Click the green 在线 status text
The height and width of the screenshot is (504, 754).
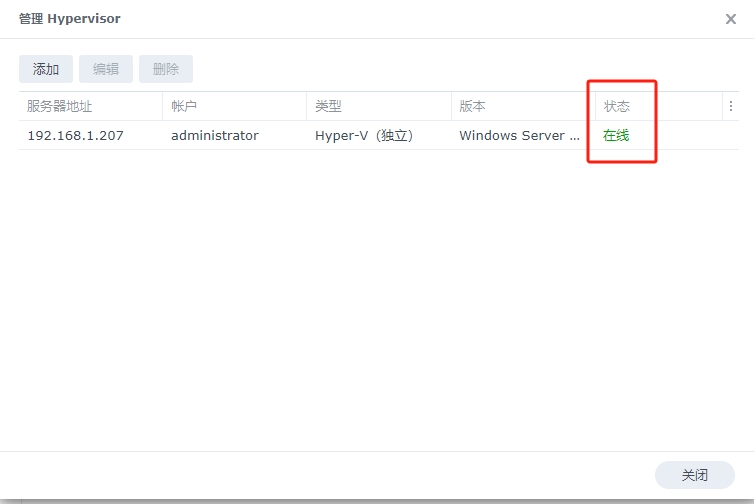tap(616, 135)
